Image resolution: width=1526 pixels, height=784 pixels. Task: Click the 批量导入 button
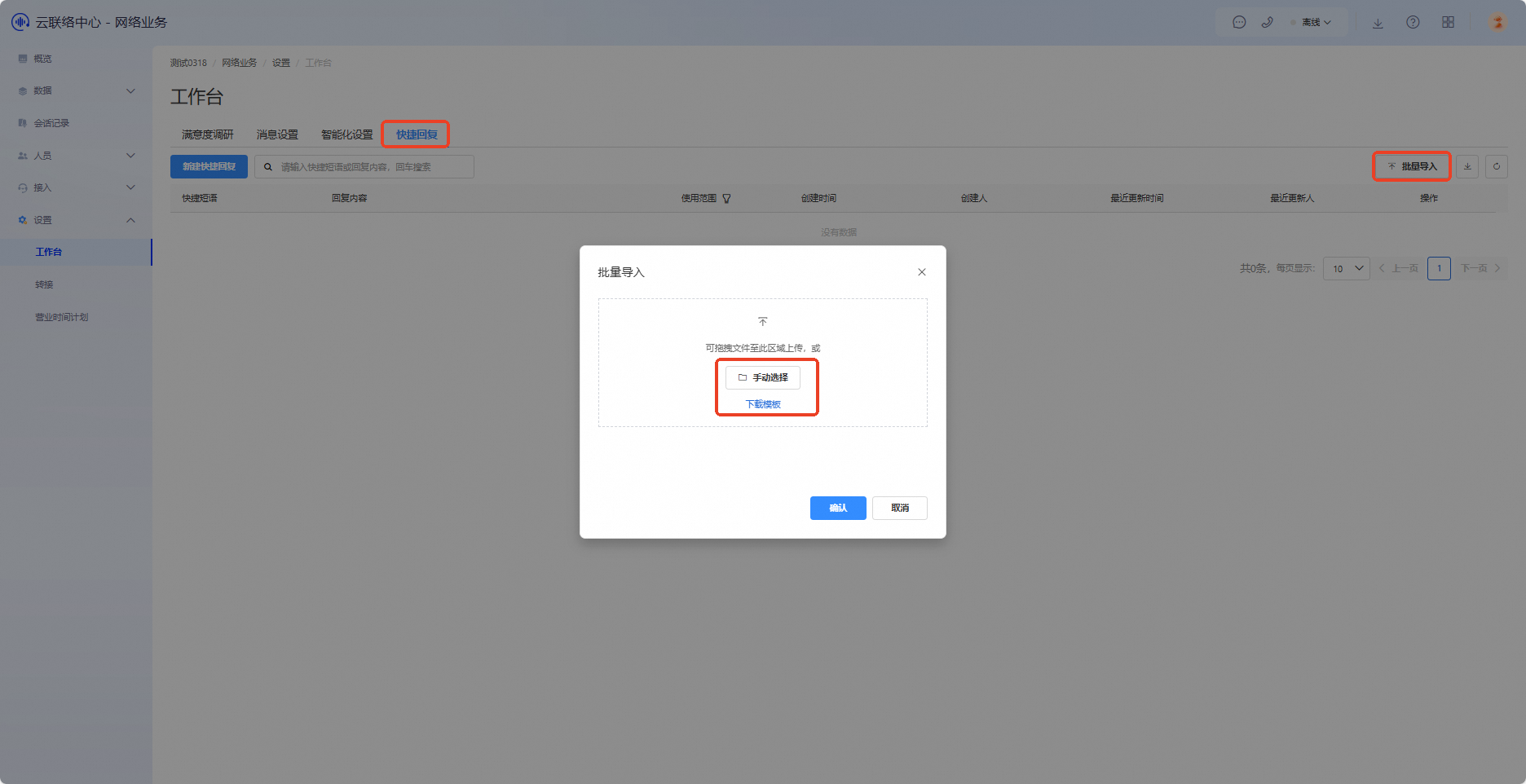[1412, 166]
